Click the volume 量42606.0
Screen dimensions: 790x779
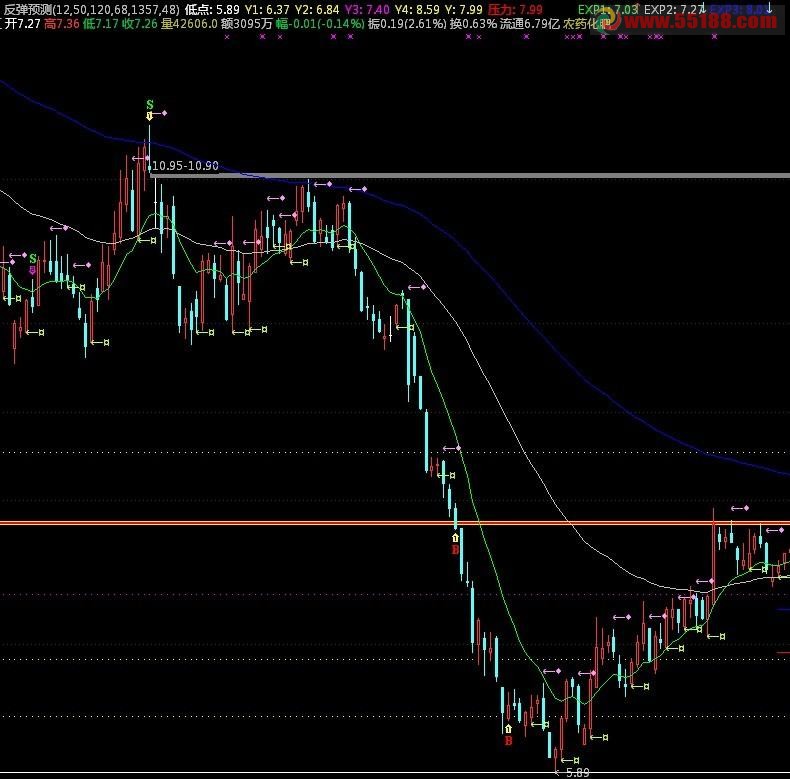(x=189, y=24)
